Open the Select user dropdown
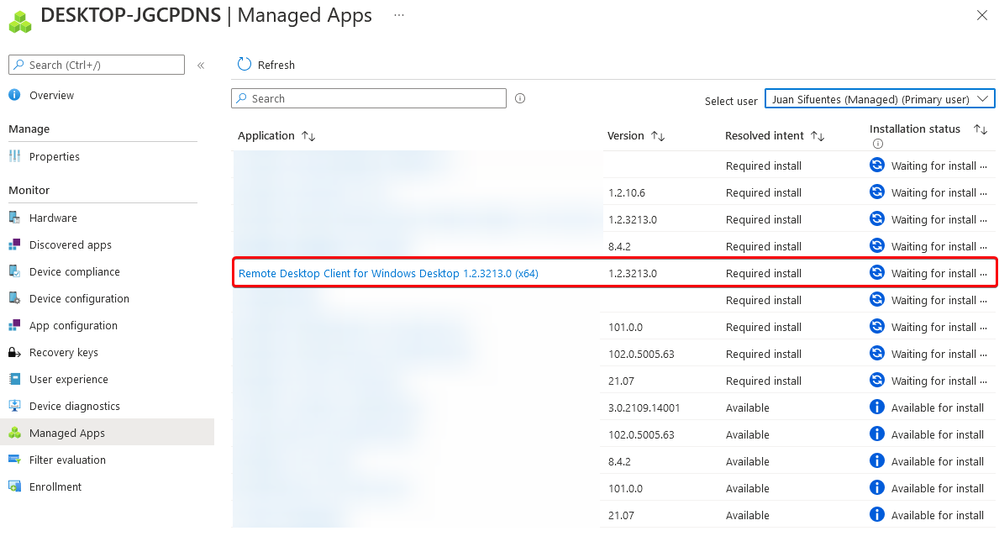 [880, 99]
